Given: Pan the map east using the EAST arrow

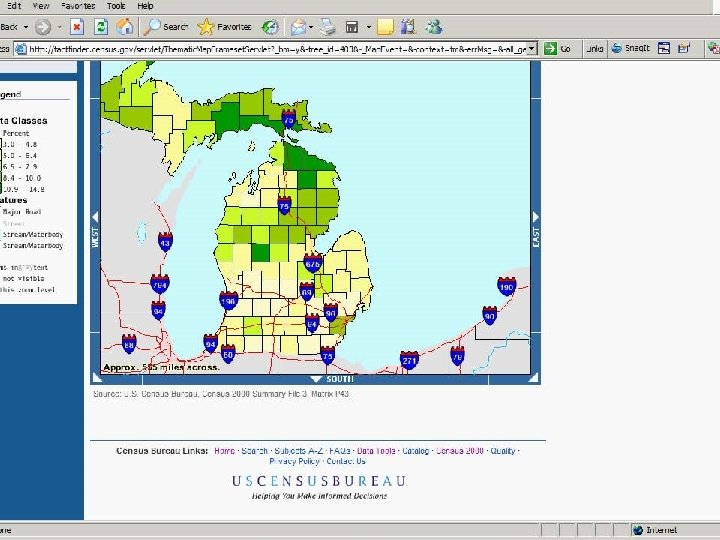Looking at the screenshot, I should click(536, 217).
